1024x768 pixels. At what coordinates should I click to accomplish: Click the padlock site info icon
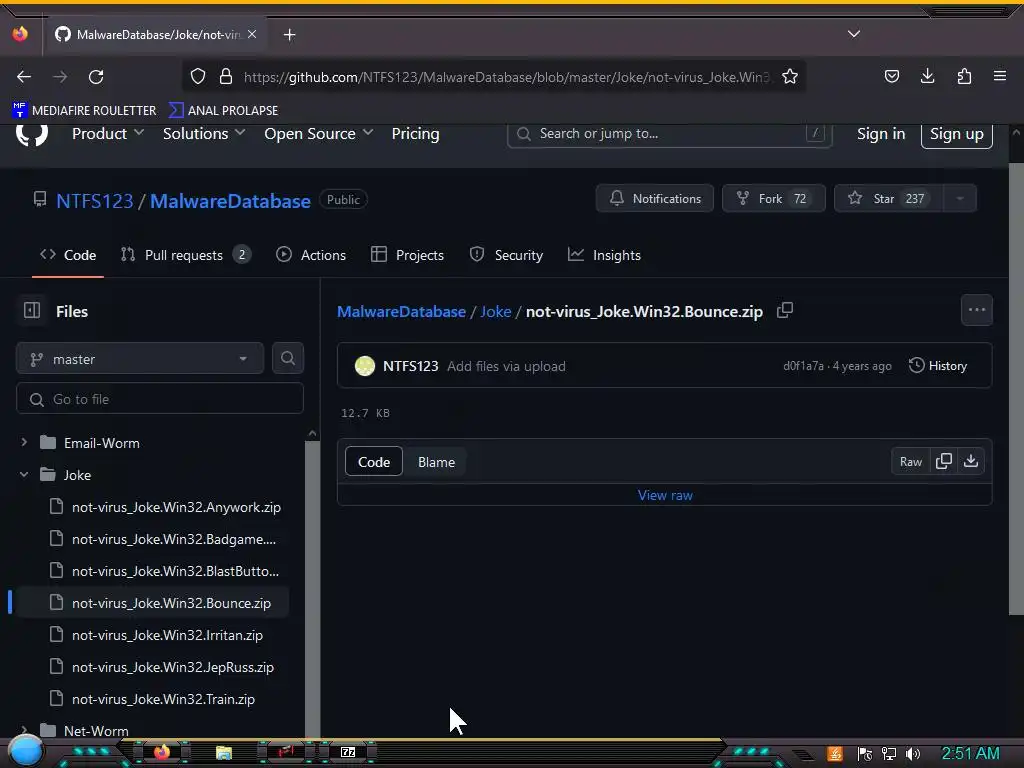point(226,77)
